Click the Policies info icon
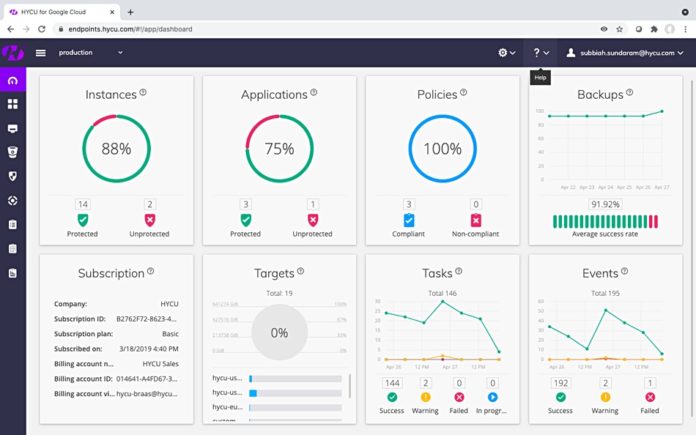The image size is (696, 435). point(463,92)
